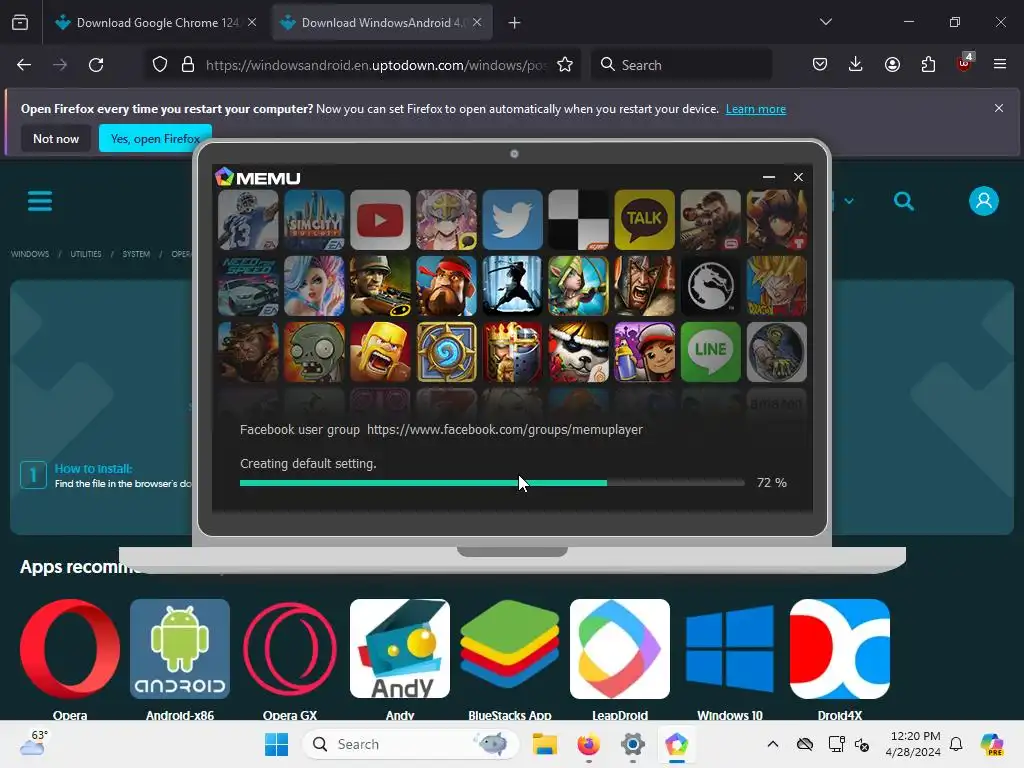The height and width of the screenshot is (768, 1024).
Task: Save page to Pocket
Action: tap(820, 65)
